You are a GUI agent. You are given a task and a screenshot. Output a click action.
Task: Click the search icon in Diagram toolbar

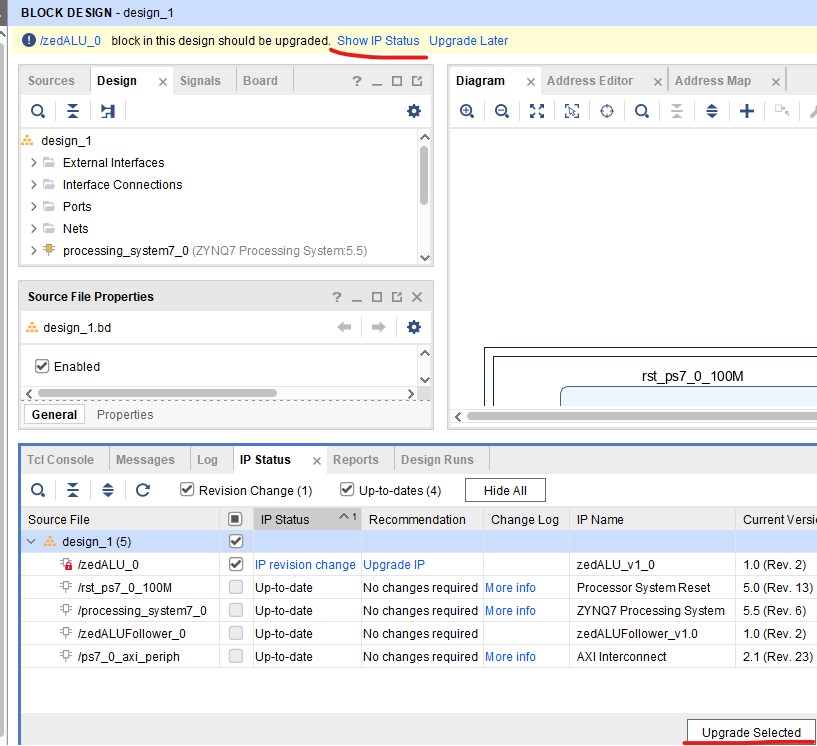(642, 111)
